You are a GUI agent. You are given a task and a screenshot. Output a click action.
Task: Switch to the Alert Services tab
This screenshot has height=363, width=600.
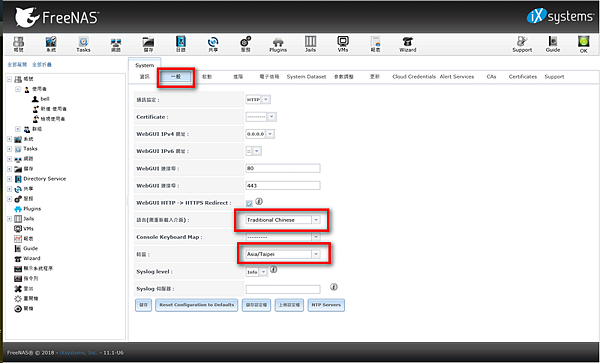pyautogui.click(x=457, y=77)
